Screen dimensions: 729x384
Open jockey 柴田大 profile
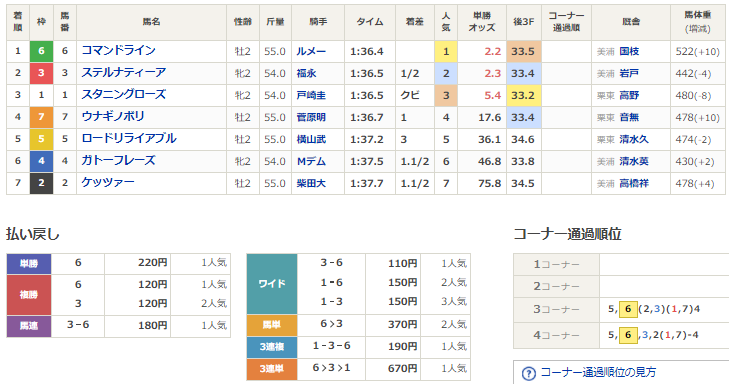pos(311,183)
